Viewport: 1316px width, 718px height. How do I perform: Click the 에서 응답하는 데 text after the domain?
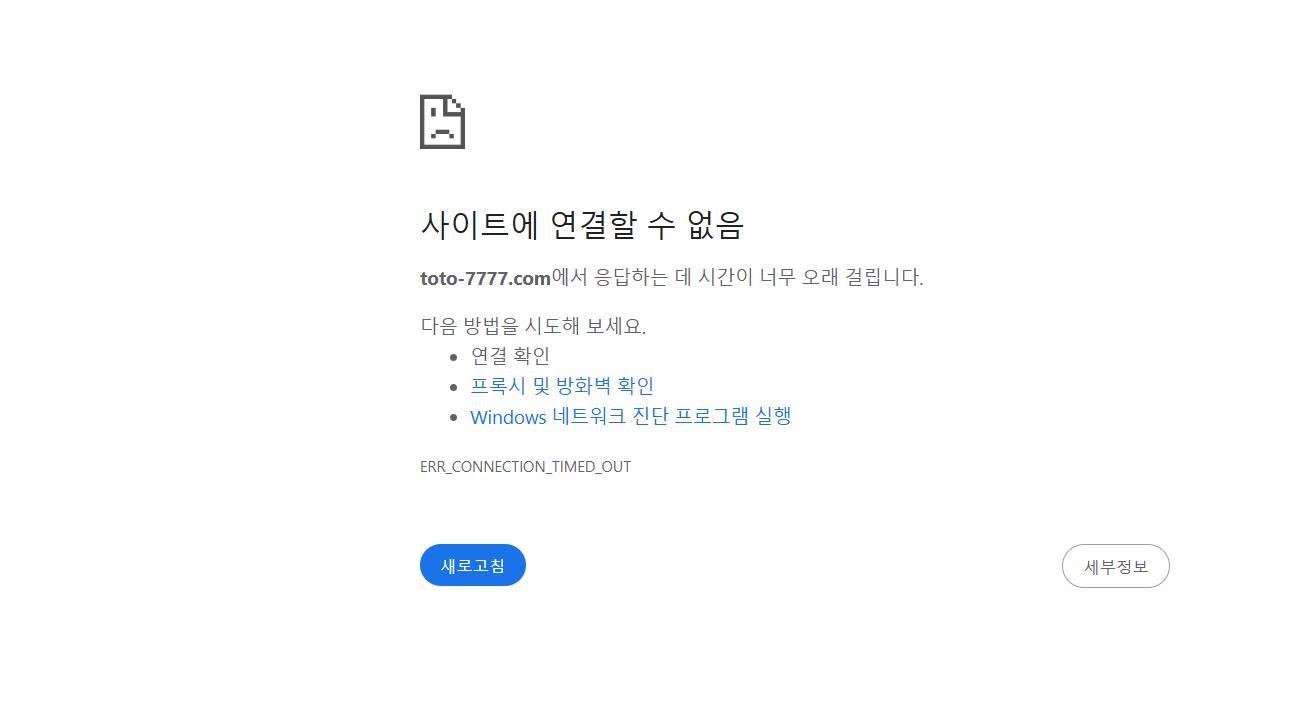coord(622,278)
